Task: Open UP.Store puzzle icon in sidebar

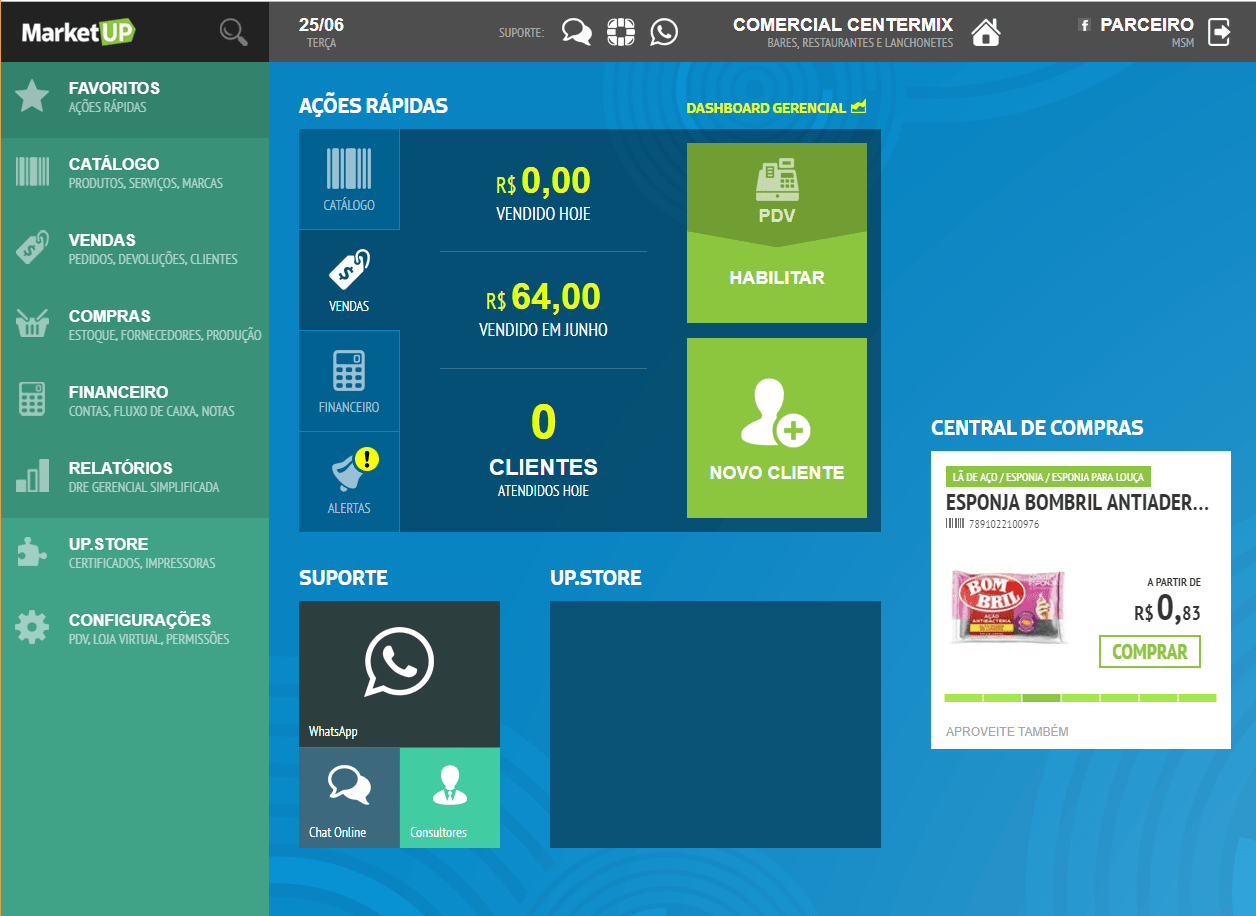Action: (33, 552)
